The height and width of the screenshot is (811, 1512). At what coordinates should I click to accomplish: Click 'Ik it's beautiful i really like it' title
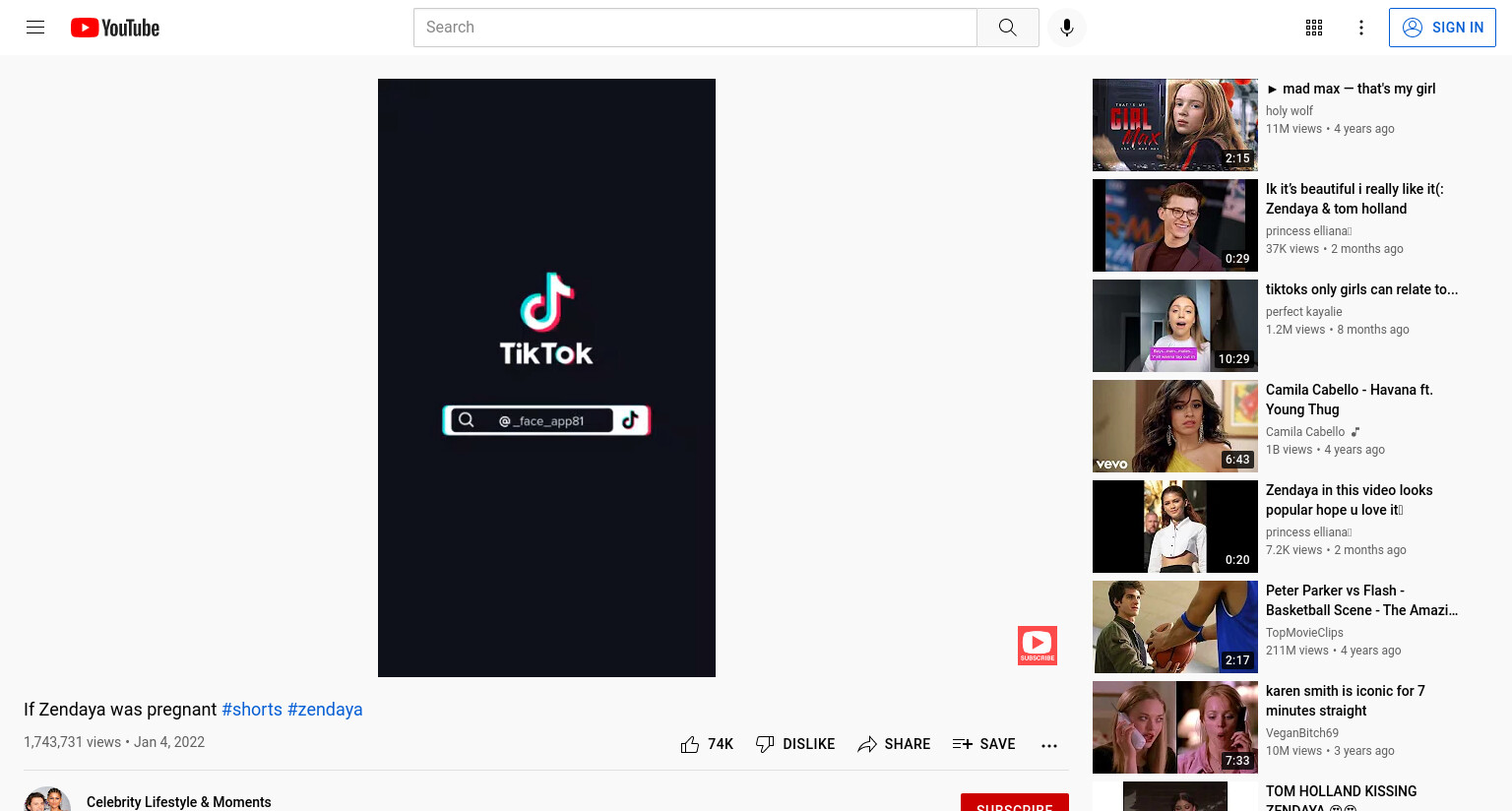pos(1354,199)
